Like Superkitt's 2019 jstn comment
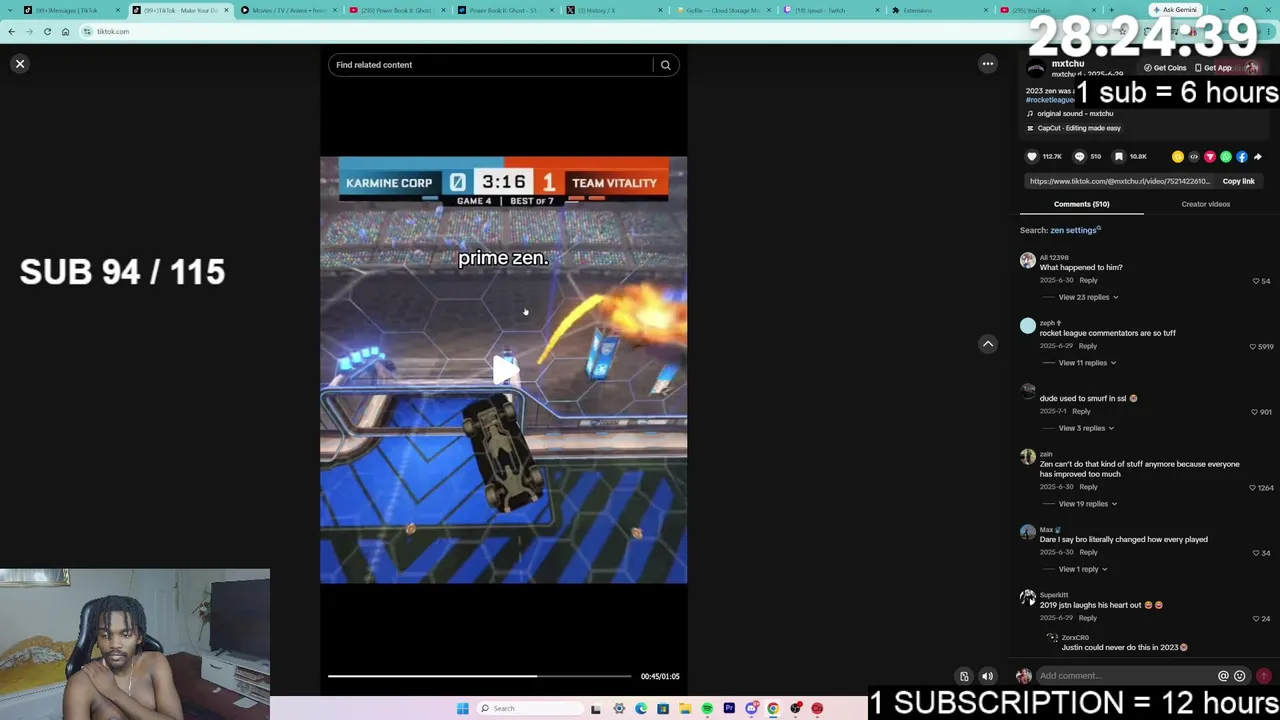This screenshot has height=720, width=1280. tap(1256, 619)
